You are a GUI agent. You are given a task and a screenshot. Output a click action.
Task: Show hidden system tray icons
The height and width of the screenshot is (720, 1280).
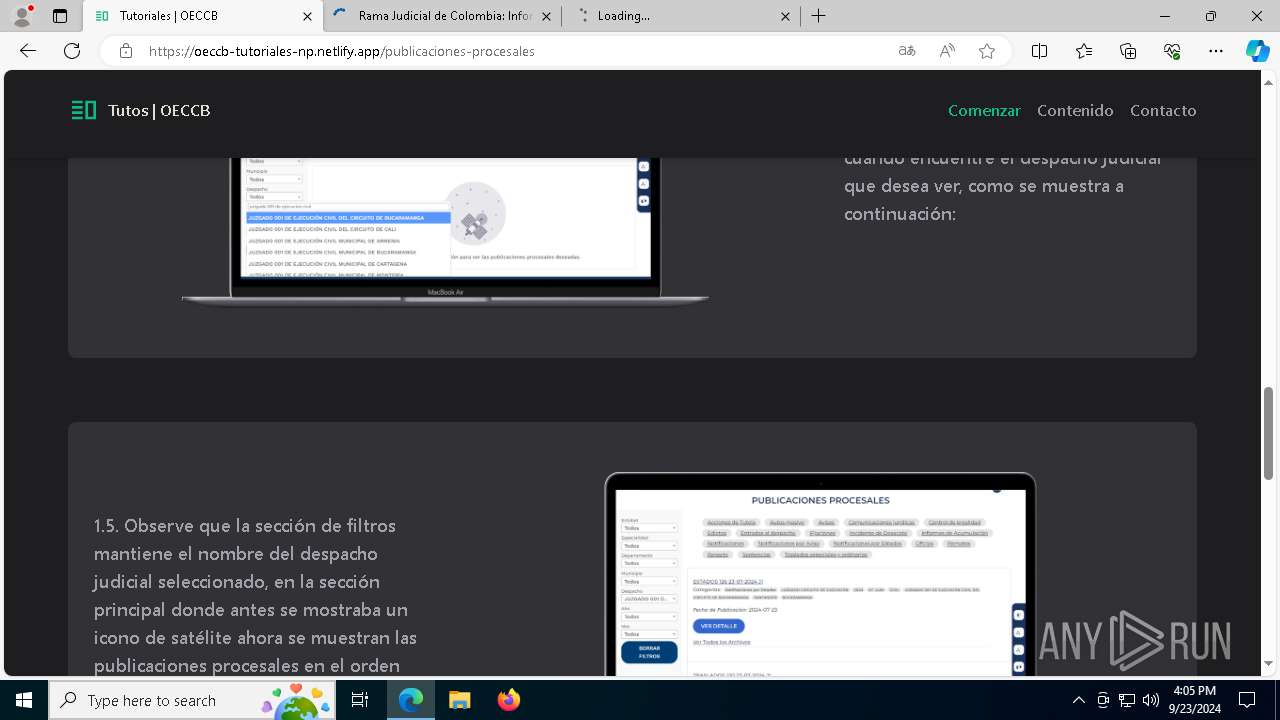point(1078,700)
